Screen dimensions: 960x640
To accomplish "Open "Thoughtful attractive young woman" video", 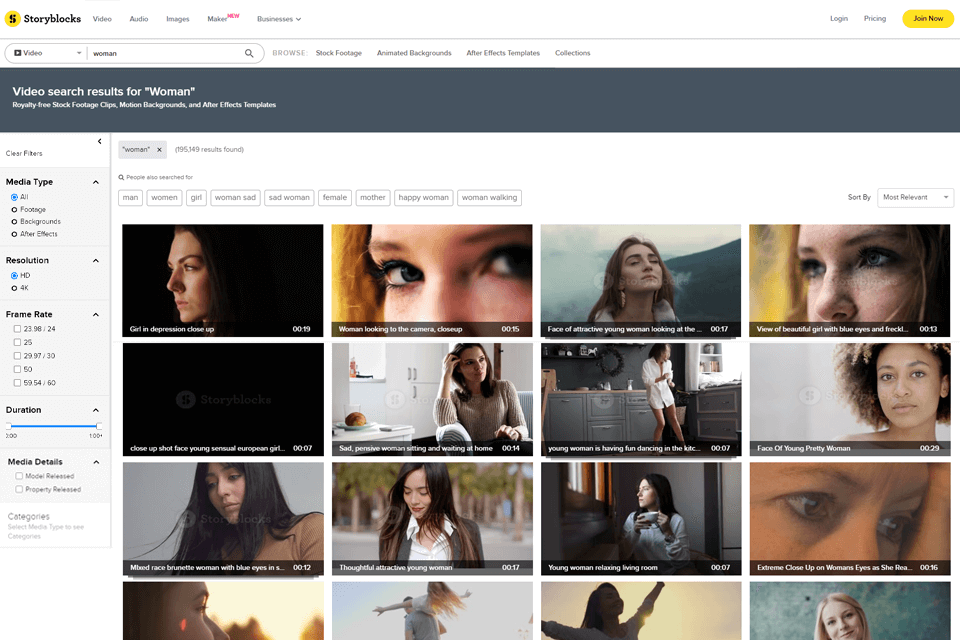I will click(432, 519).
